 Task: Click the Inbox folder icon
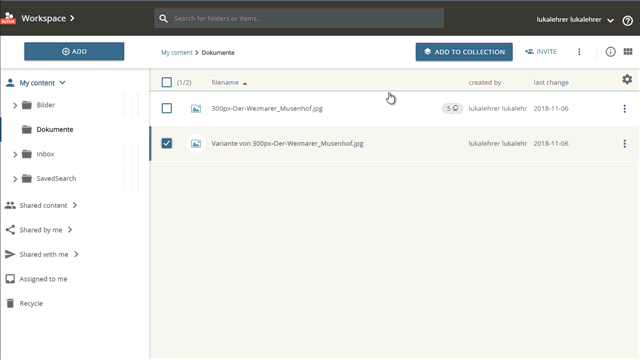pyautogui.click(x=27, y=154)
